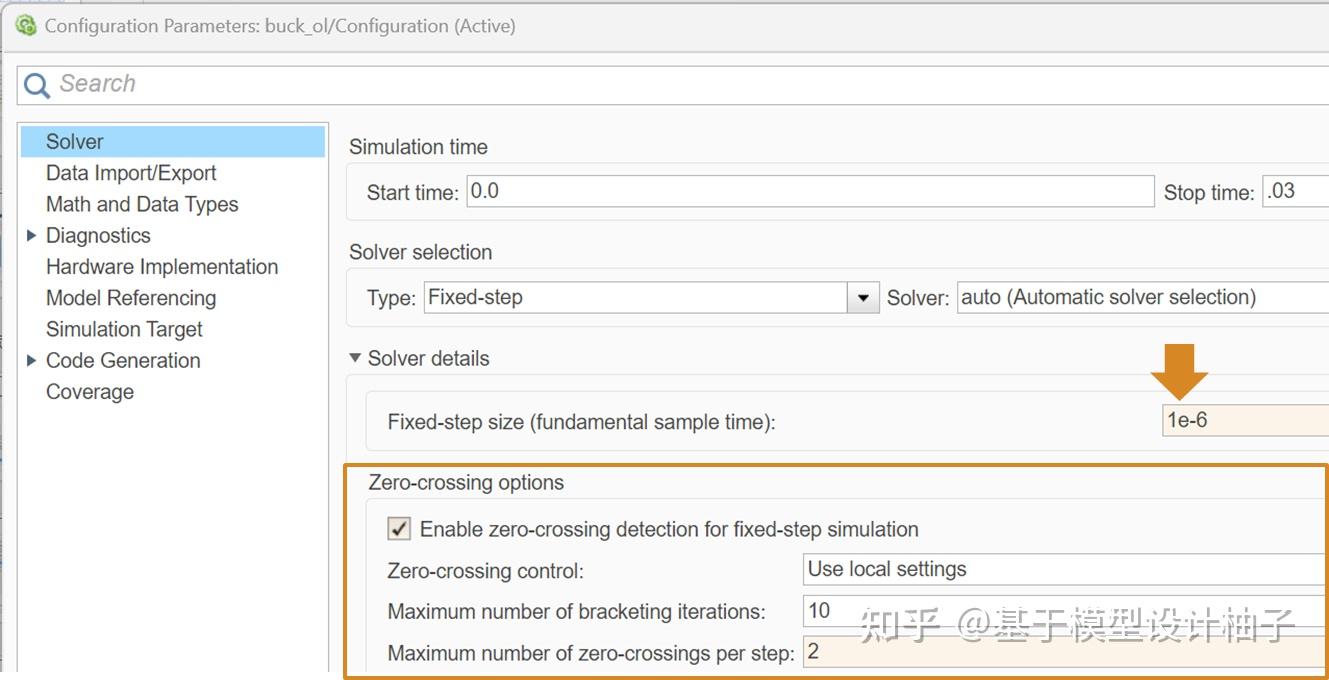The height and width of the screenshot is (680, 1329).
Task: Go to Math and Data Types
Action: click(x=142, y=204)
